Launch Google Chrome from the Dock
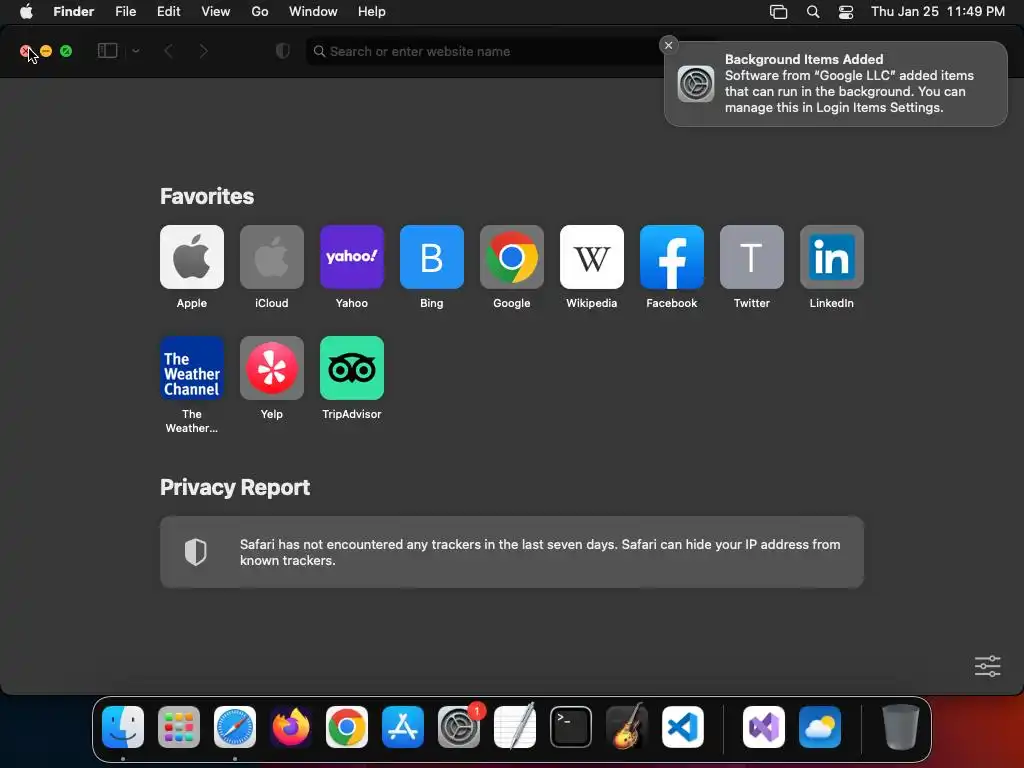Image resolution: width=1024 pixels, height=768 pixels. click(347, 727)
